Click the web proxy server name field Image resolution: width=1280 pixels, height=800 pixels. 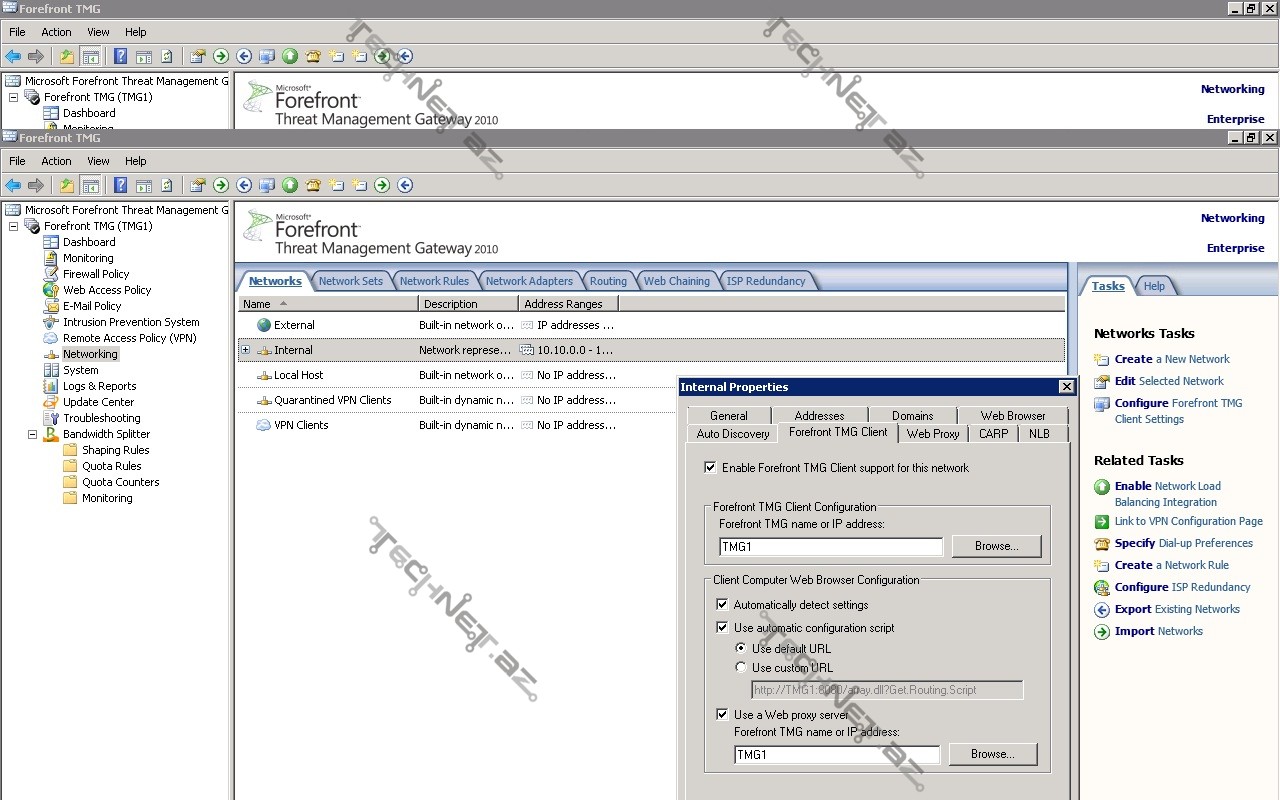tap(836, 755)
